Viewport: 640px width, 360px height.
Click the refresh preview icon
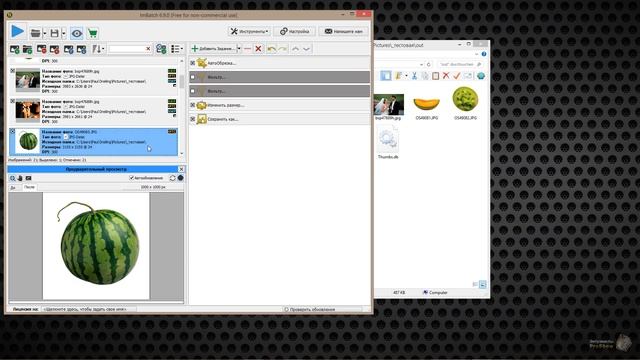(172, 178)
